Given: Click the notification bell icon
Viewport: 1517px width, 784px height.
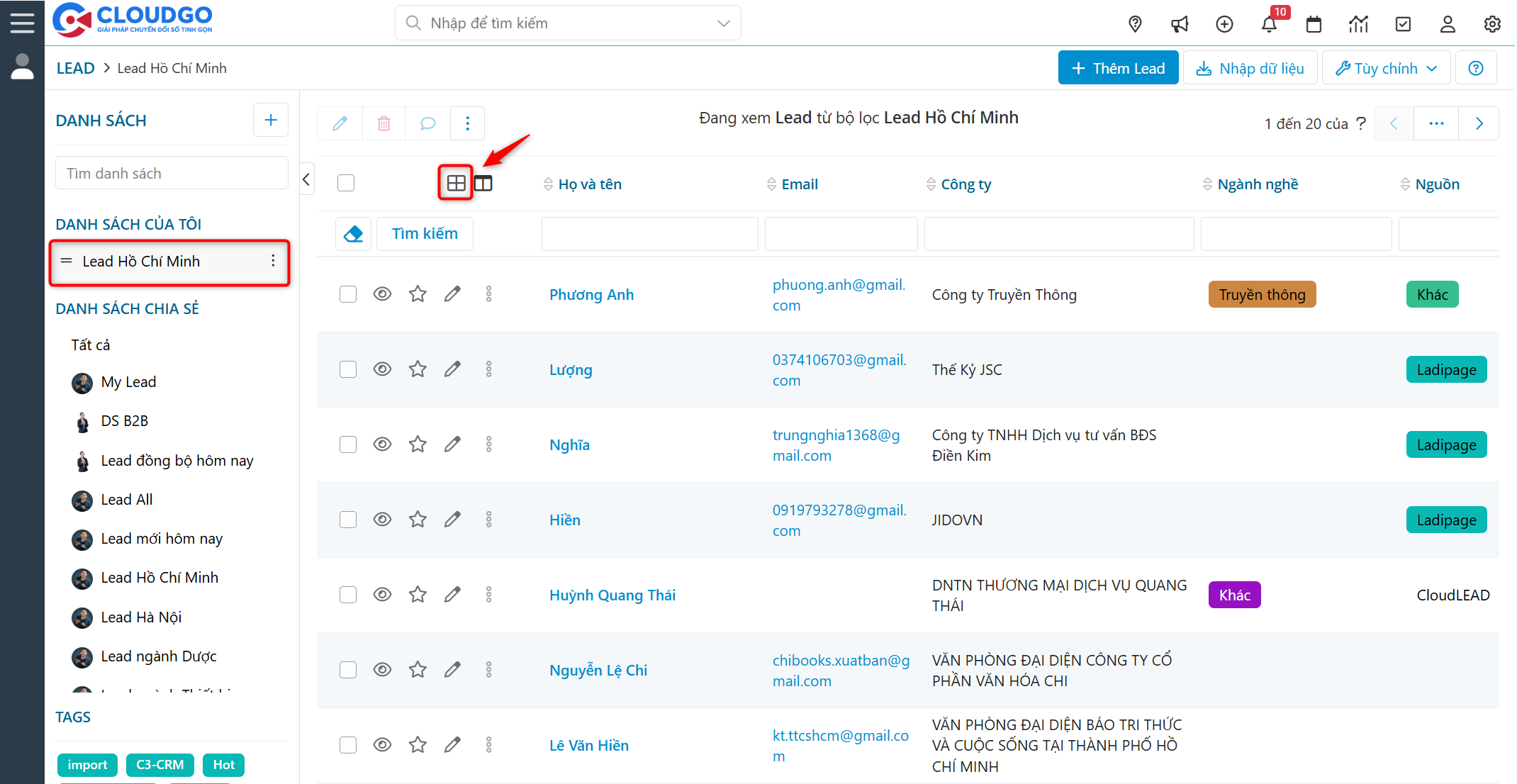Looking at the screenshot, I should click(x=1269, y=25).
